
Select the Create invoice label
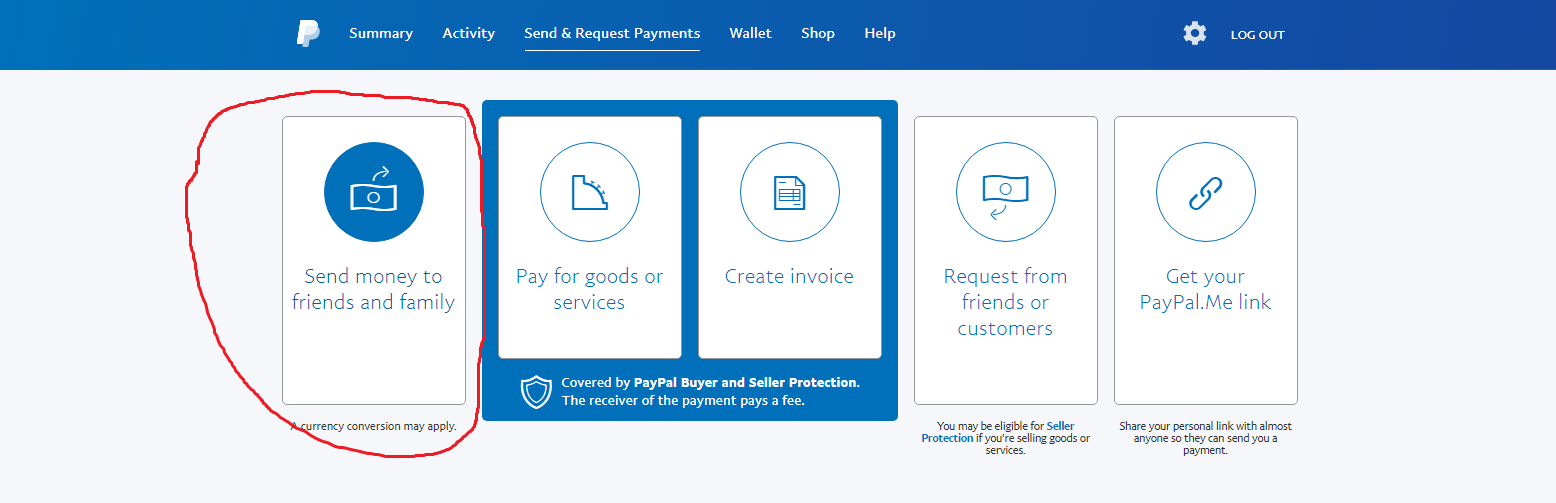pos(790,276)
